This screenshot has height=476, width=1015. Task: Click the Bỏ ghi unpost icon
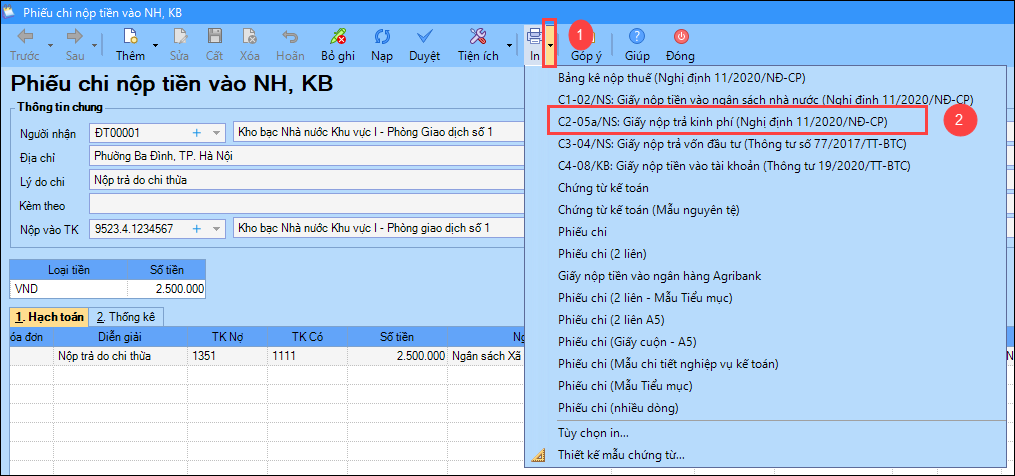point(338,36)
